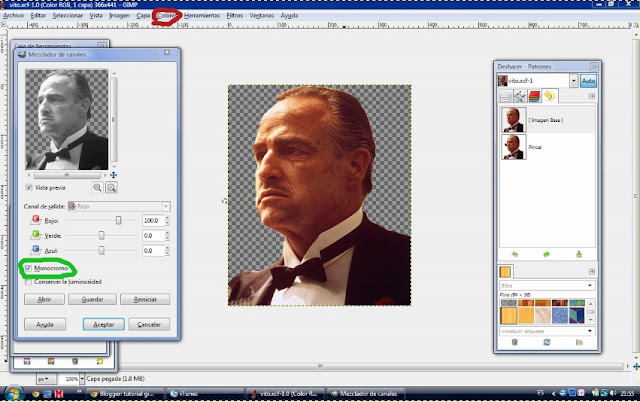Zoom out the channel mixer preview
Viewport: 640px width, 402px height.
tap(97, 187)
